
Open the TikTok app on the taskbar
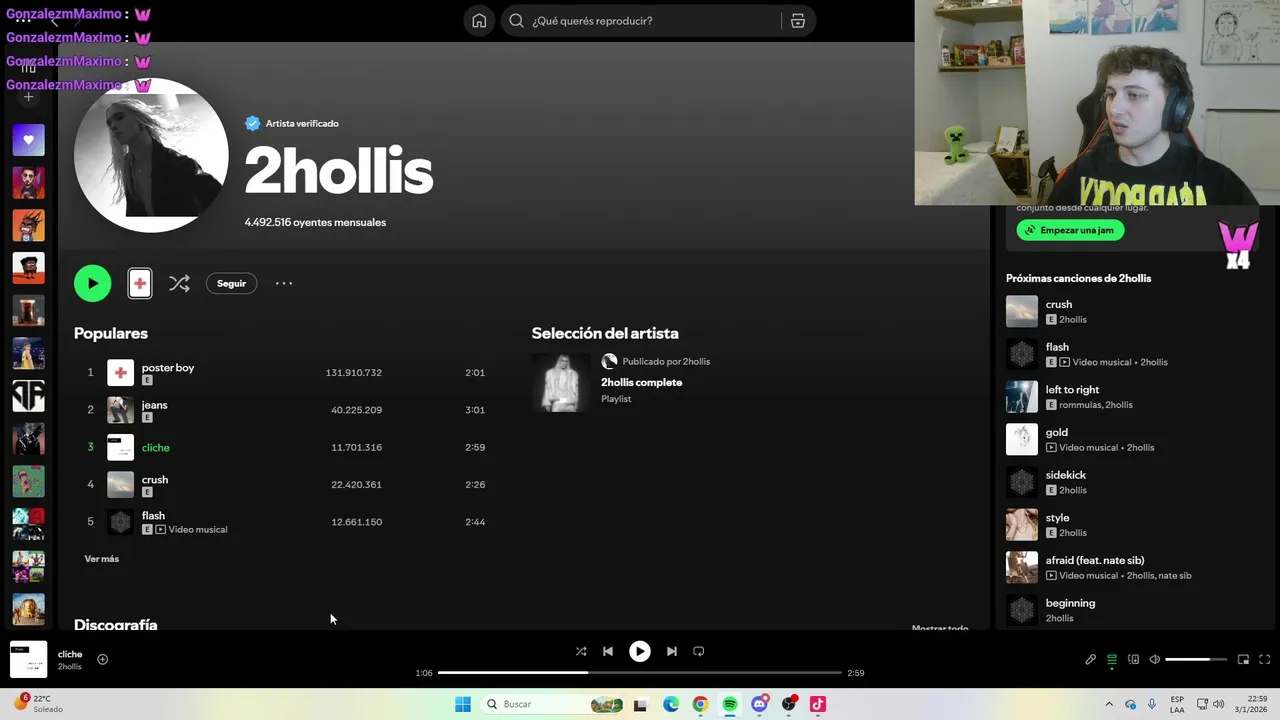(818, 704)
